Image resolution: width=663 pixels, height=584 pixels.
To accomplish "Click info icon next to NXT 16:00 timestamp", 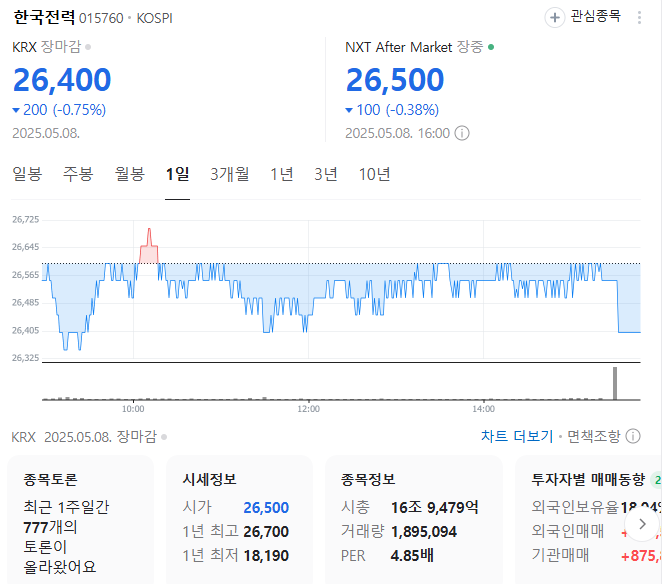I will click(x=462, y=133).
